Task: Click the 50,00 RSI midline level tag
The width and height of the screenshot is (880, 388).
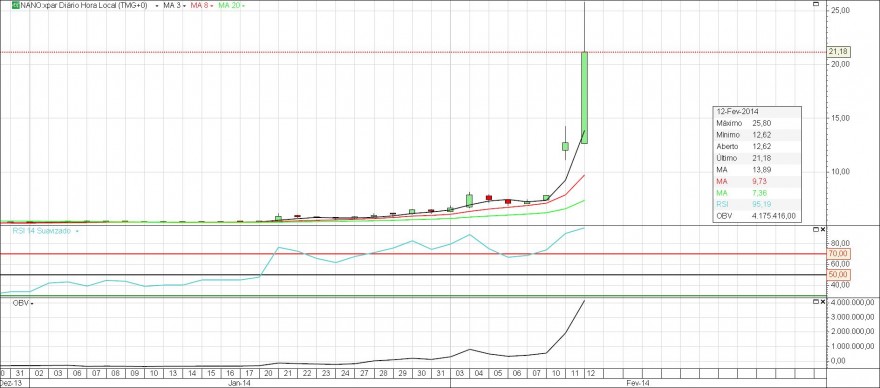Action: (x=838, y=275)
